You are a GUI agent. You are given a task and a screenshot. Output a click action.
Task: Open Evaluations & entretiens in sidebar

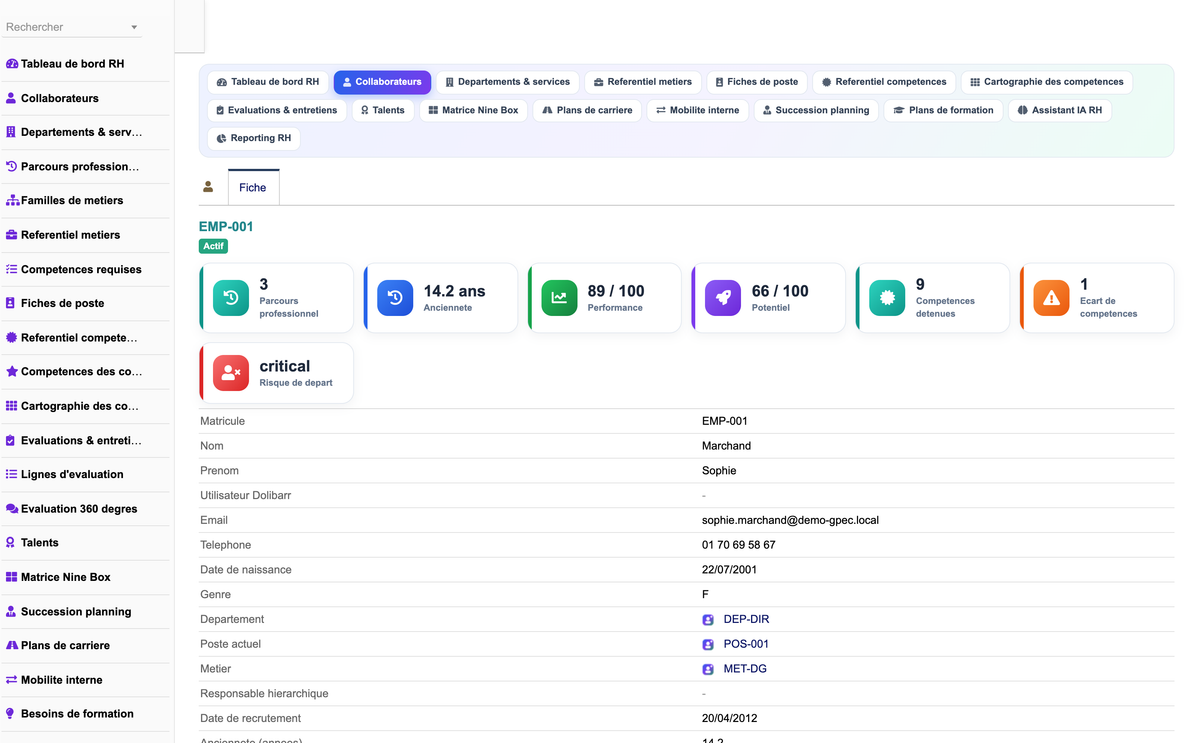[81, 440]
